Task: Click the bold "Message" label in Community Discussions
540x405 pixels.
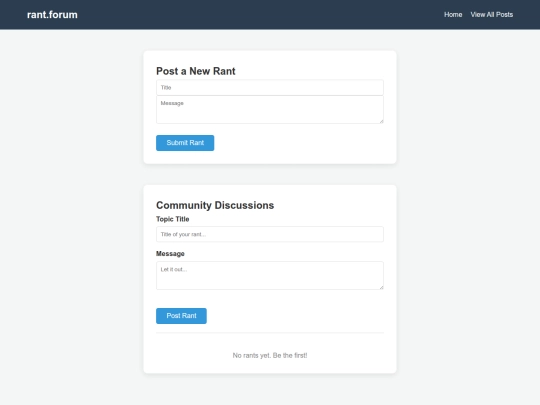Action: point(170,253)
